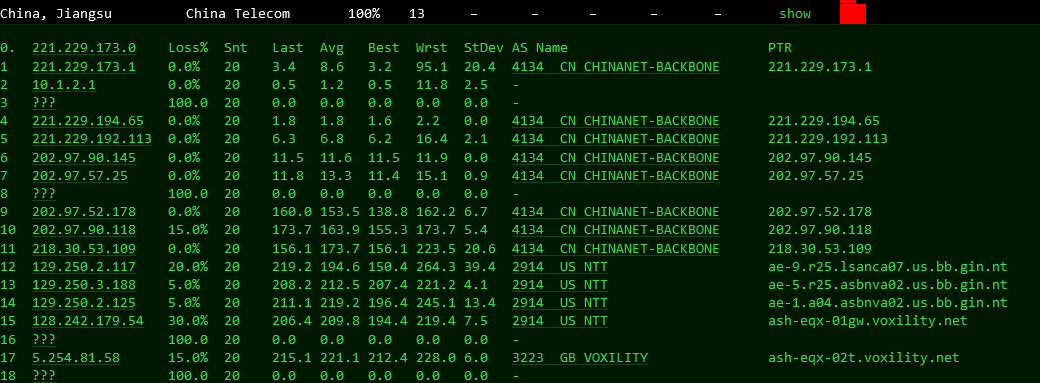
Task: Click the red loss bar indicator
Action: click(853, 12)
